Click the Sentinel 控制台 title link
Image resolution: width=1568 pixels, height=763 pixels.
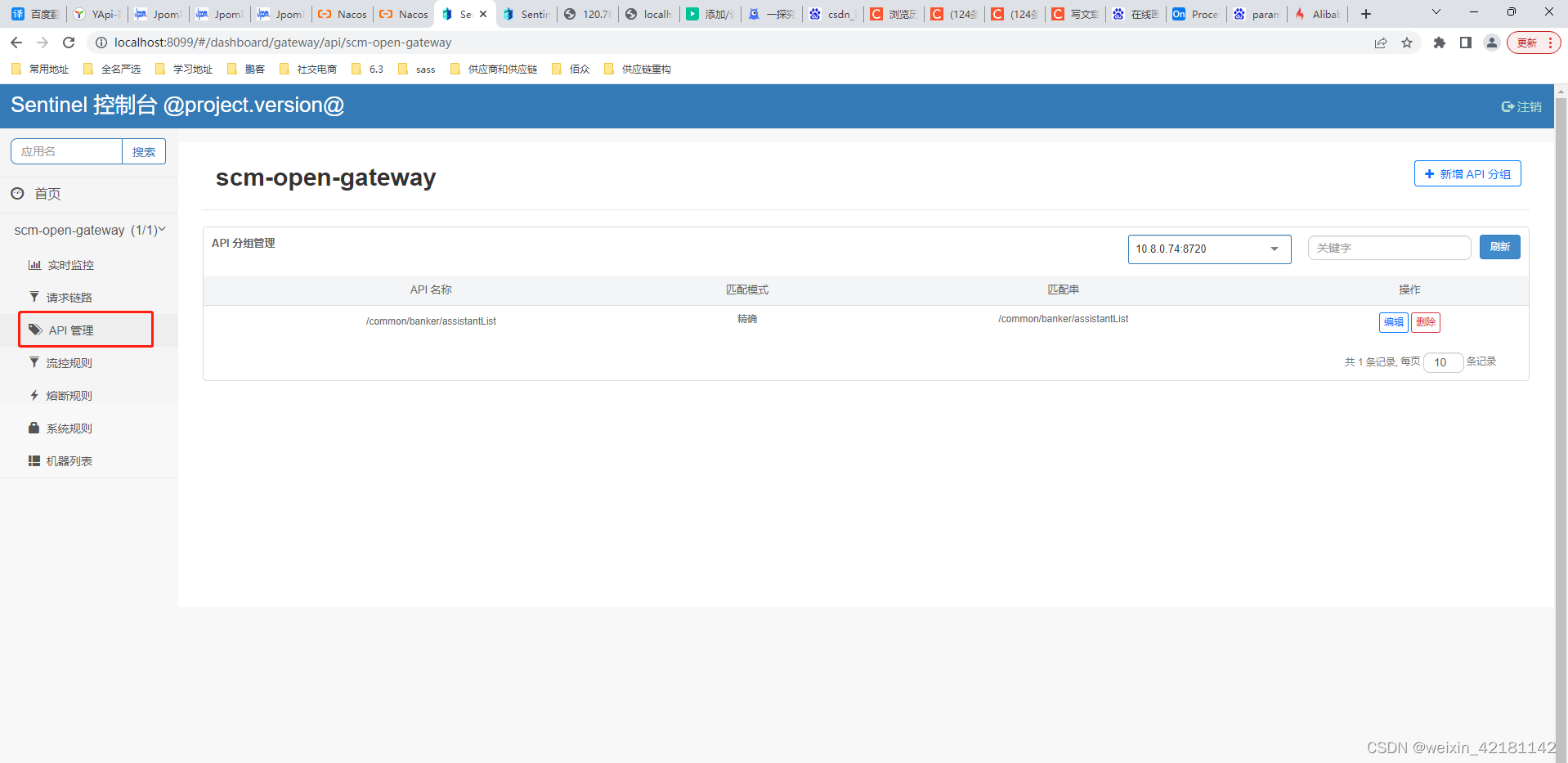coord(177,105)
